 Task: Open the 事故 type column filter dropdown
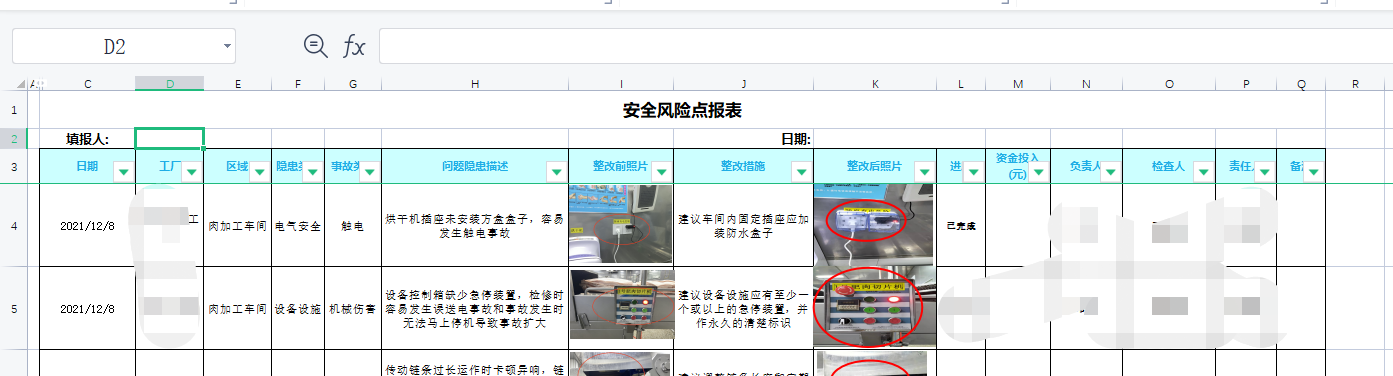(370, 172)
